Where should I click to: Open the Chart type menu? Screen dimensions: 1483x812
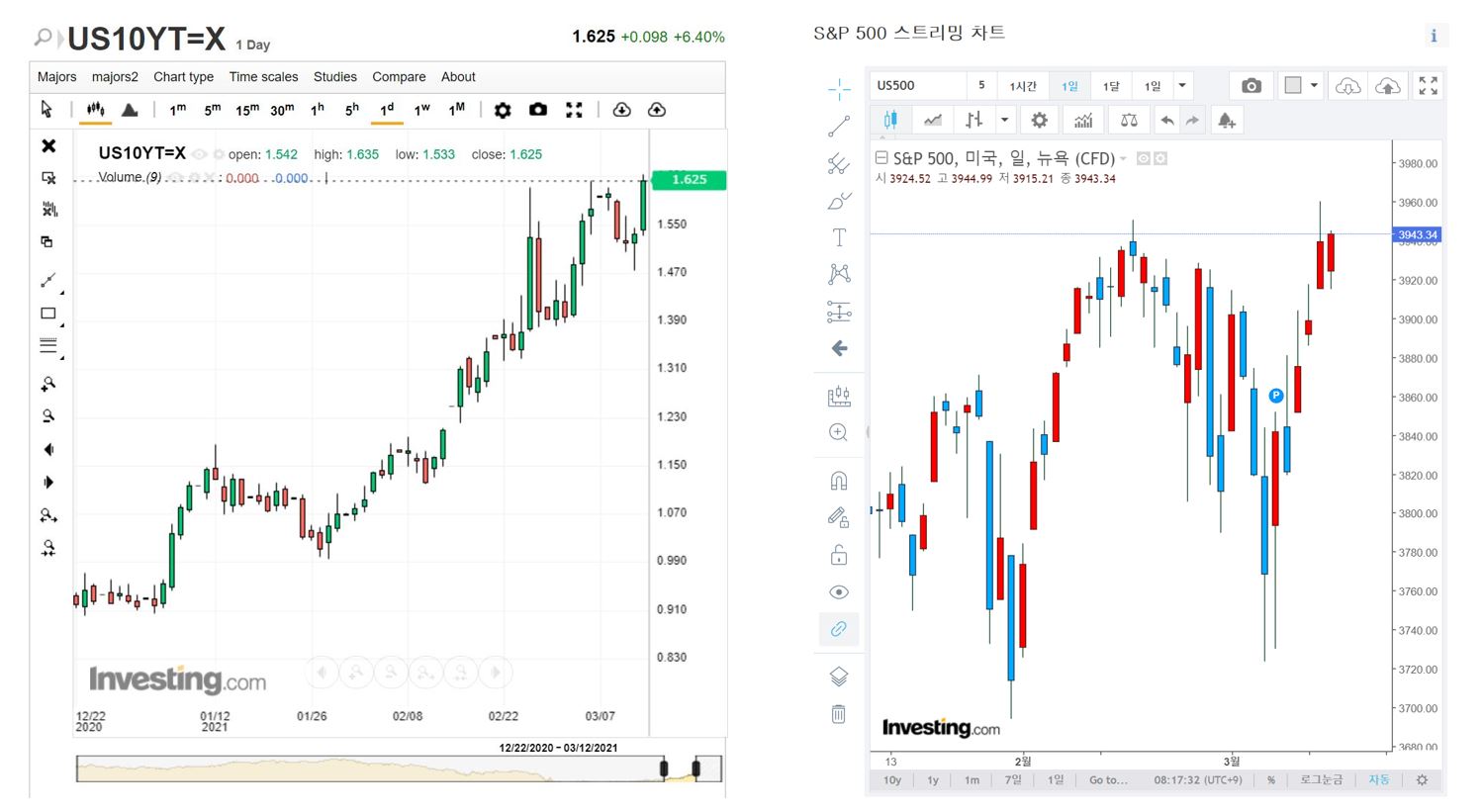pyautogui.click(x=183, y=77)
